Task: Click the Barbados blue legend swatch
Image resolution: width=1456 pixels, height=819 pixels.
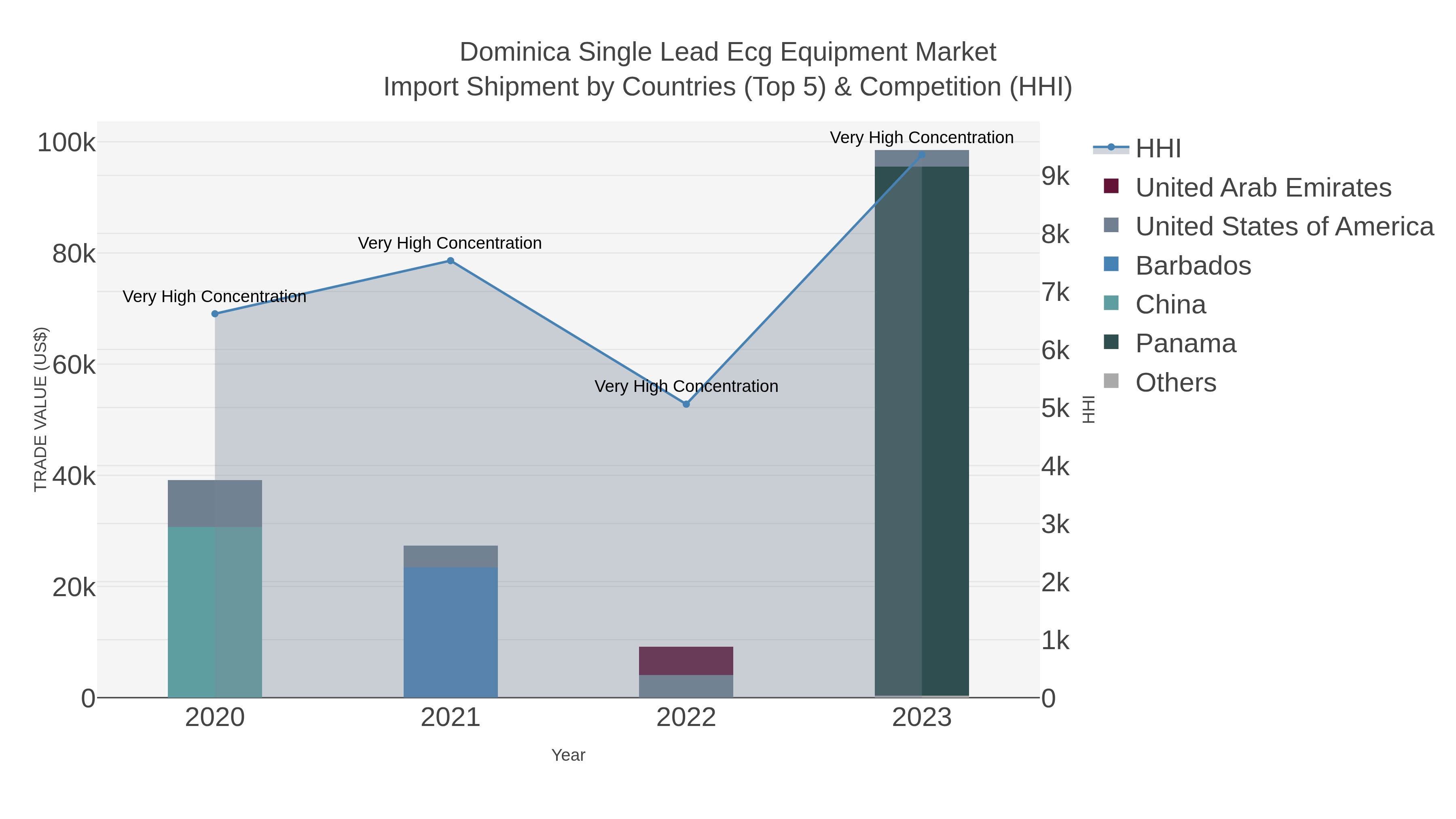Action: point(1111,264)
